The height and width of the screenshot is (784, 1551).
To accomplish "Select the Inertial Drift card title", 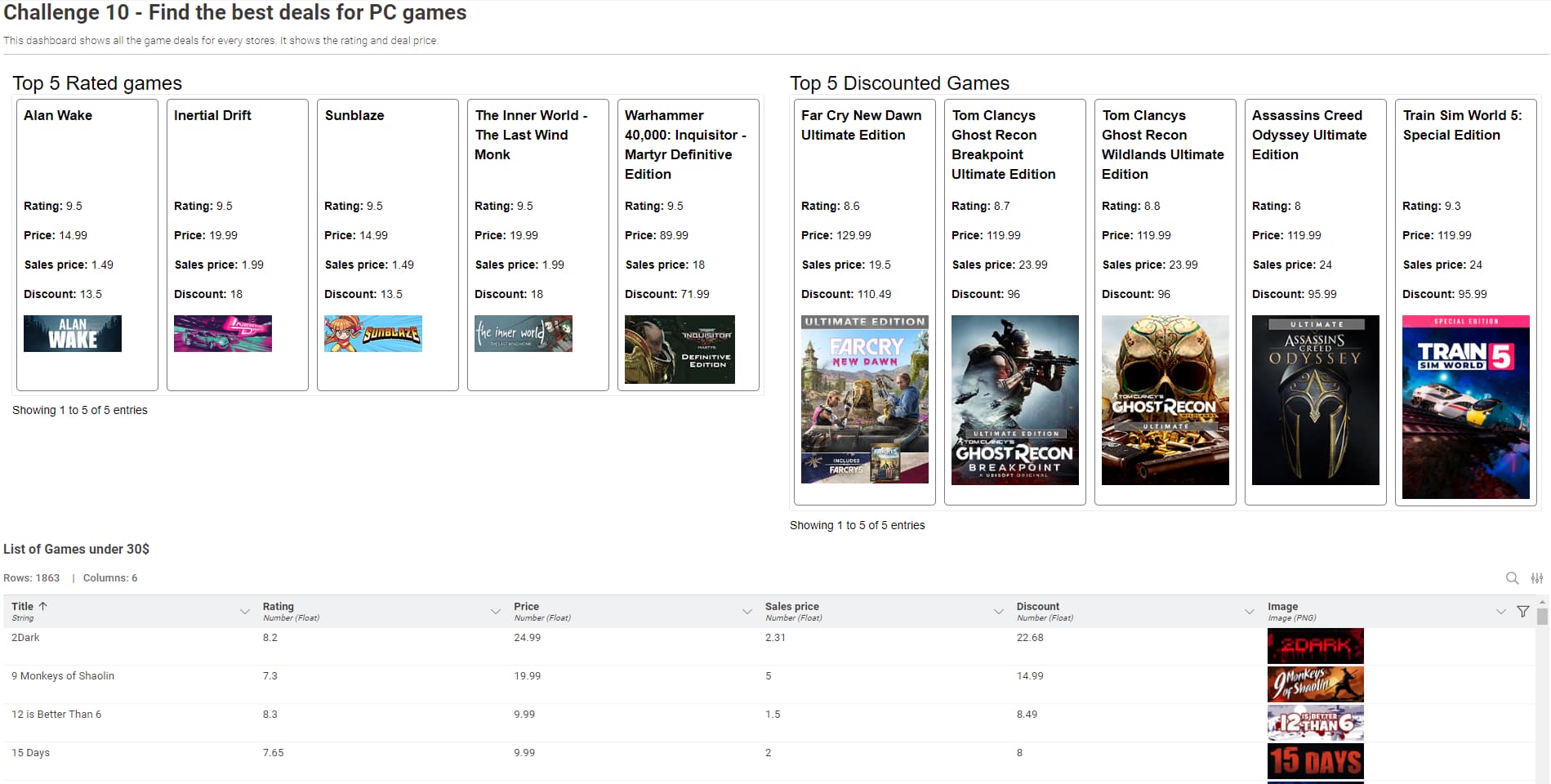I will click(212, 115).
